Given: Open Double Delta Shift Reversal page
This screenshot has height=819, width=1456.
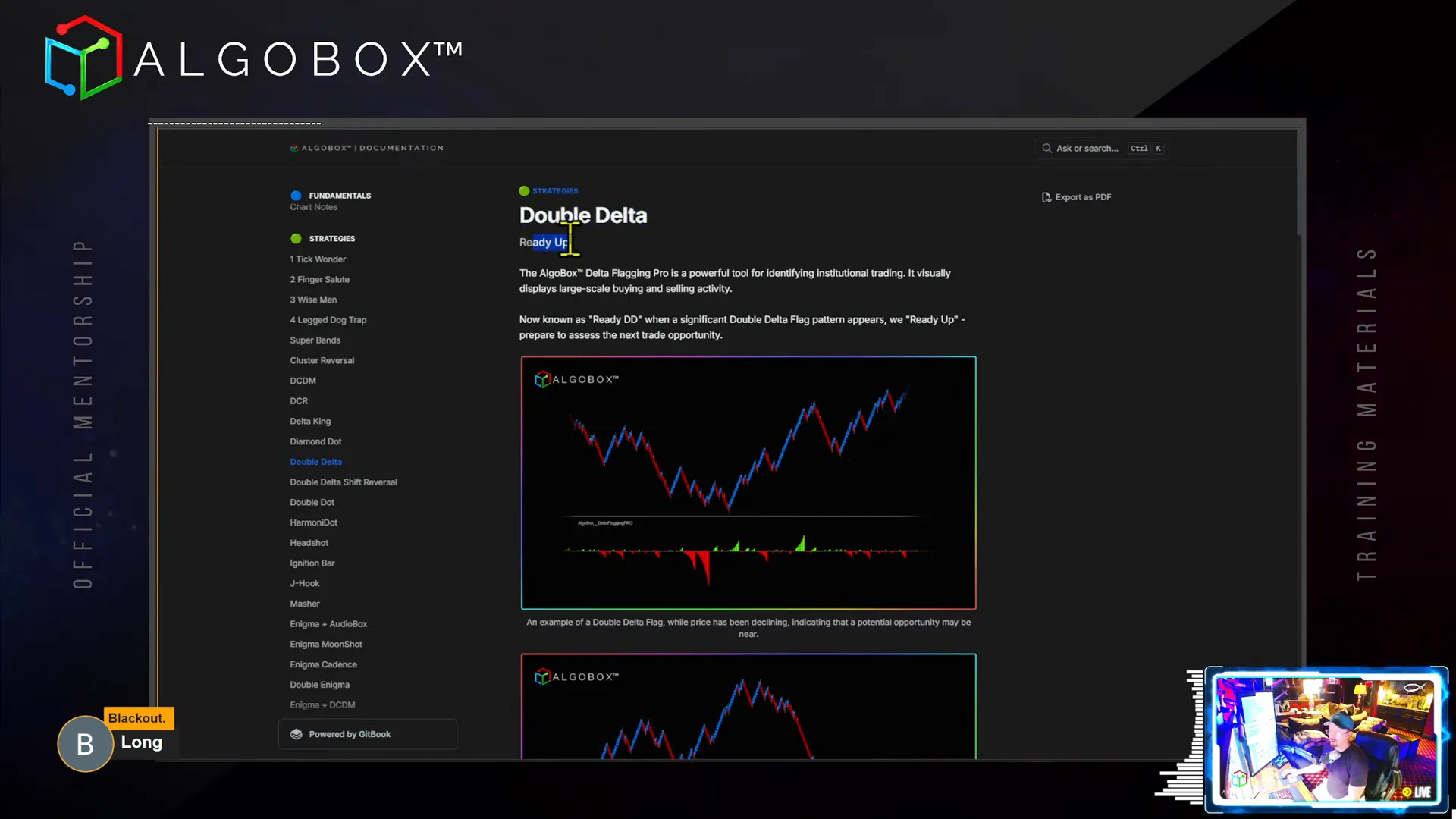Looking at the screenshot, I should (x=344, y=482).
